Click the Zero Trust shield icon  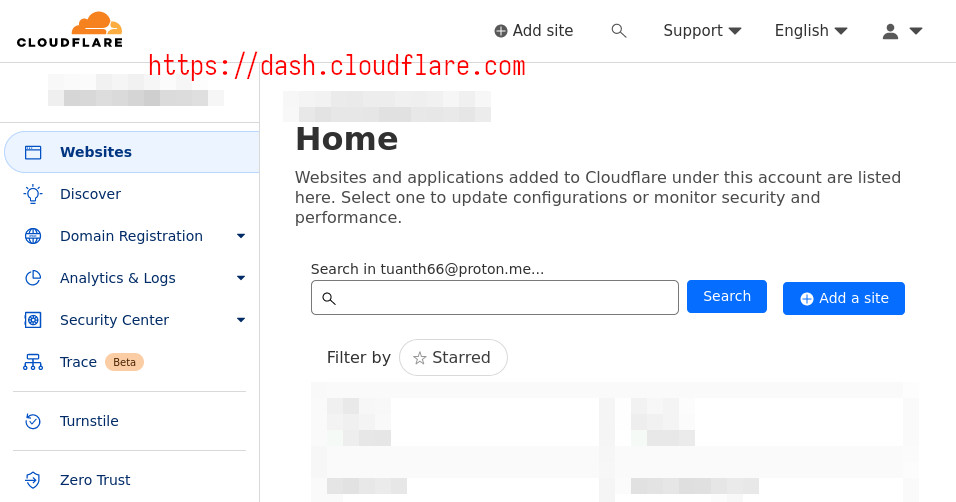(x=33, y=480)
